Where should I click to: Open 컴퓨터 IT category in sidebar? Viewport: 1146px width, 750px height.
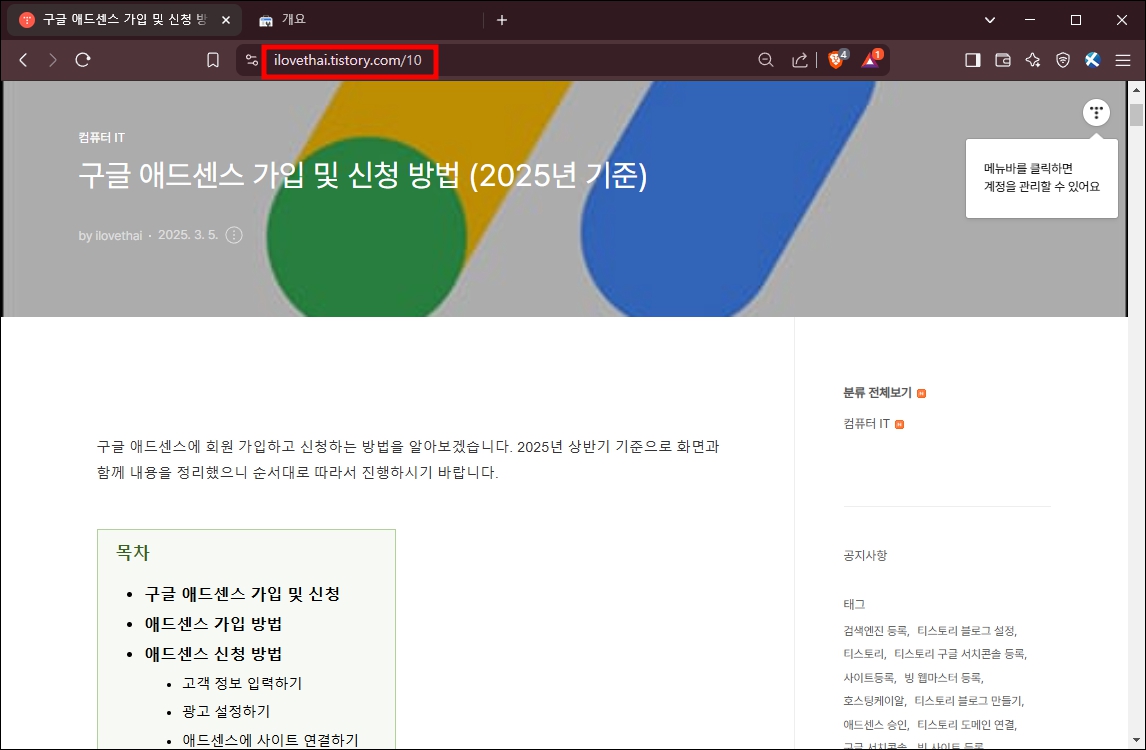pyautogui.click(x=867, y=424)
